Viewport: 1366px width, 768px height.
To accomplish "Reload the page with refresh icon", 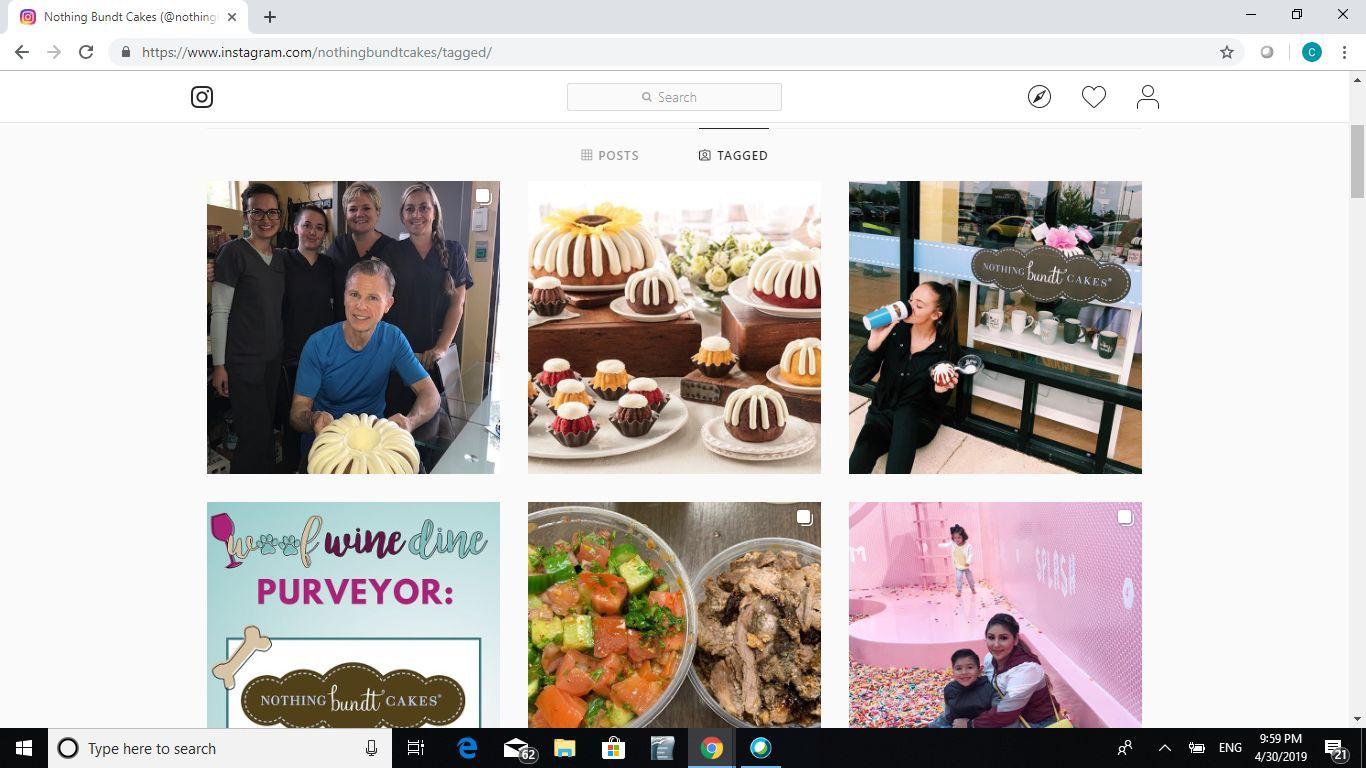I will tap(86, 52).
